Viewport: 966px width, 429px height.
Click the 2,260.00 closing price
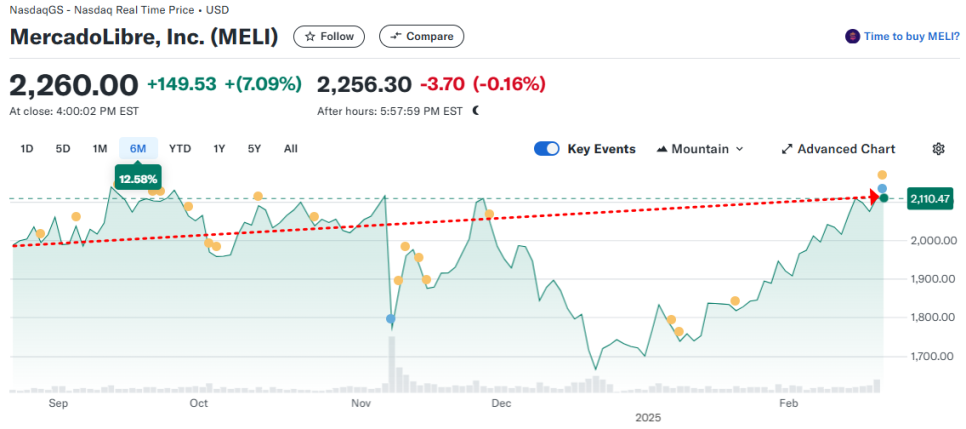74,84
